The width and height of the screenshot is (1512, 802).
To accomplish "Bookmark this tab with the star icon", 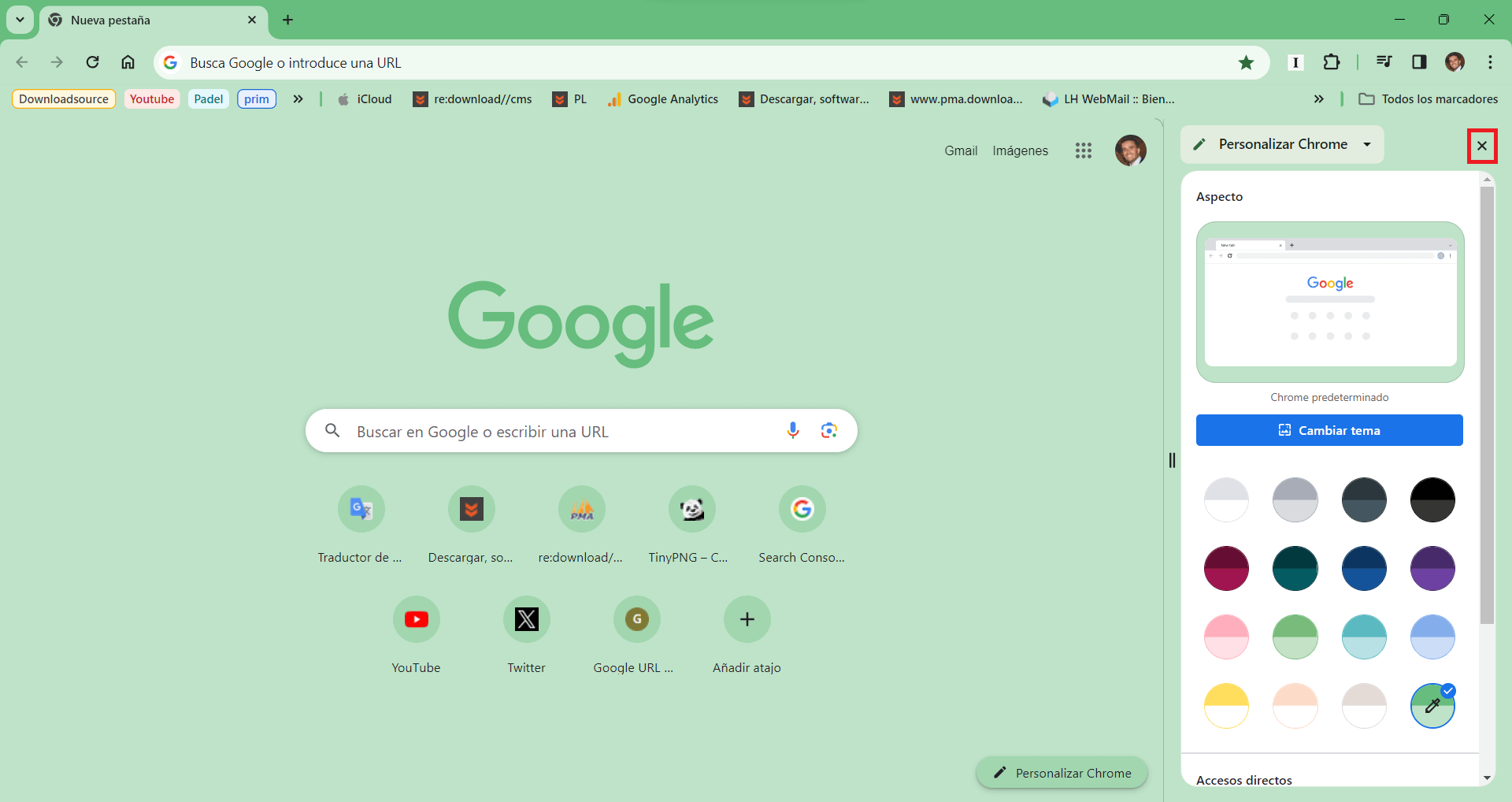I will [1246, 62].
